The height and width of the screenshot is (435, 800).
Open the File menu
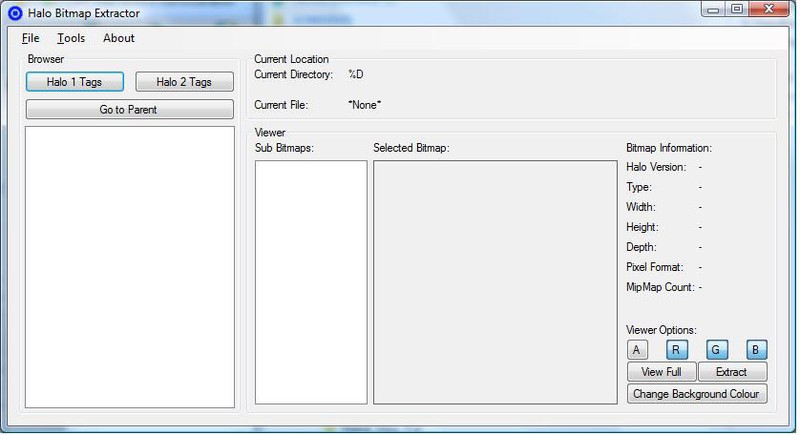[x=31, y=38]
